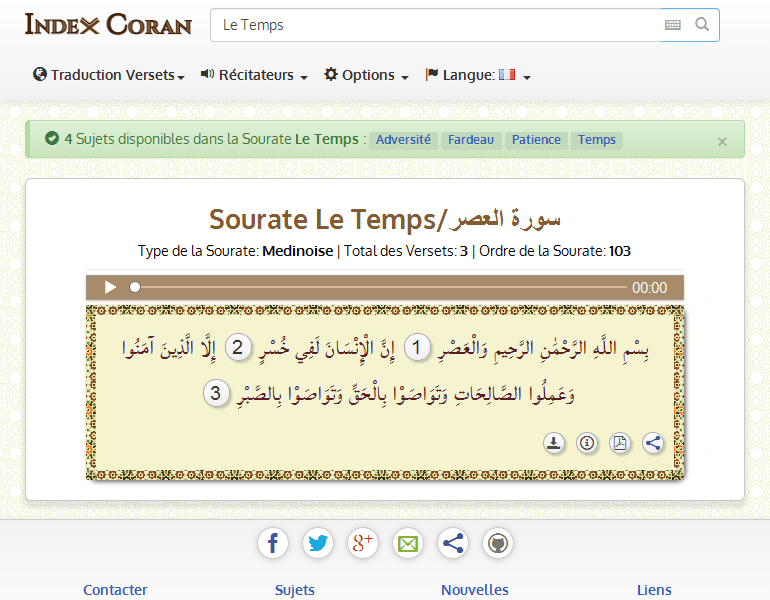
Task: Share on Facebook
Action: pyautogui.click(x=273, y=543)
